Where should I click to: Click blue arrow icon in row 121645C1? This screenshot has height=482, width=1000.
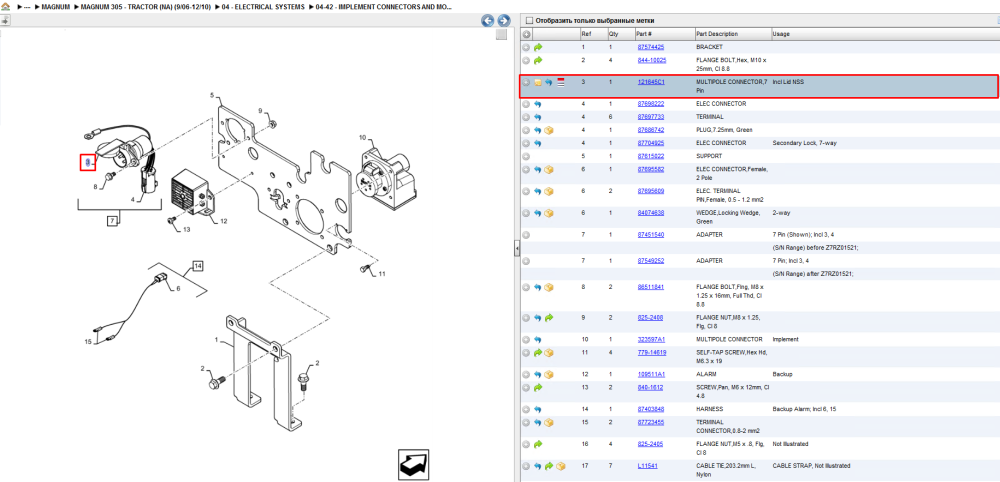549,82
